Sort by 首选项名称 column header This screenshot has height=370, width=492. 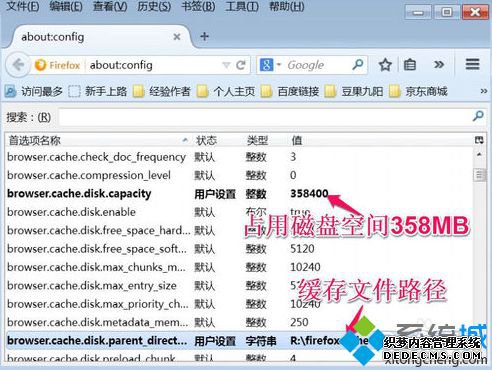coord(98,140)
